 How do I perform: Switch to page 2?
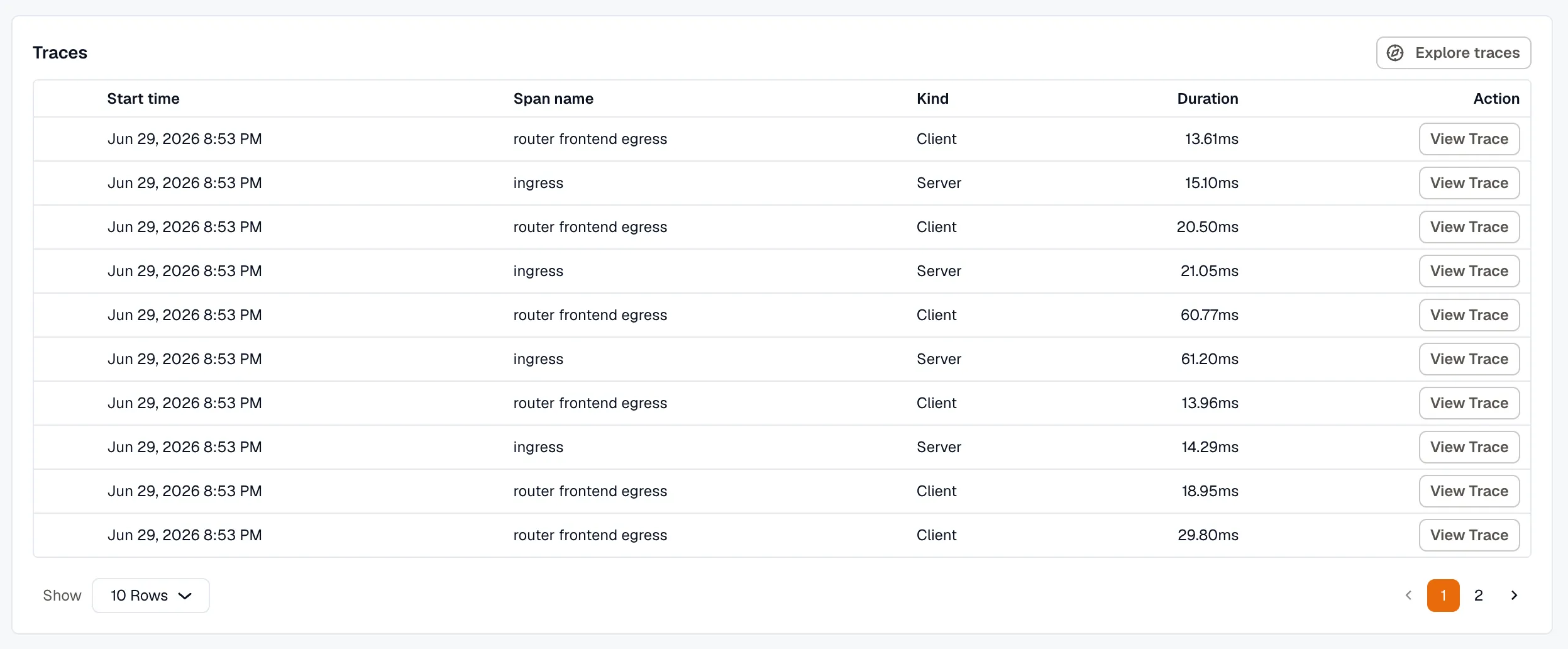point(1479,596)
